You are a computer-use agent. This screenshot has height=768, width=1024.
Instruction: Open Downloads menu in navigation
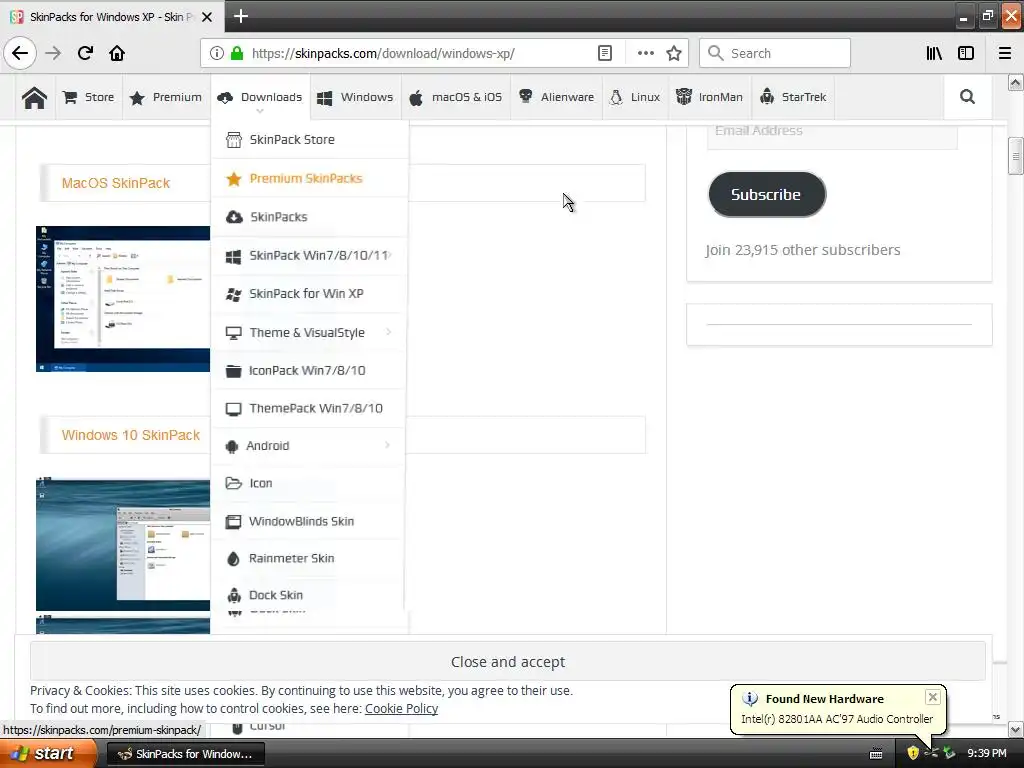(260, 97)
